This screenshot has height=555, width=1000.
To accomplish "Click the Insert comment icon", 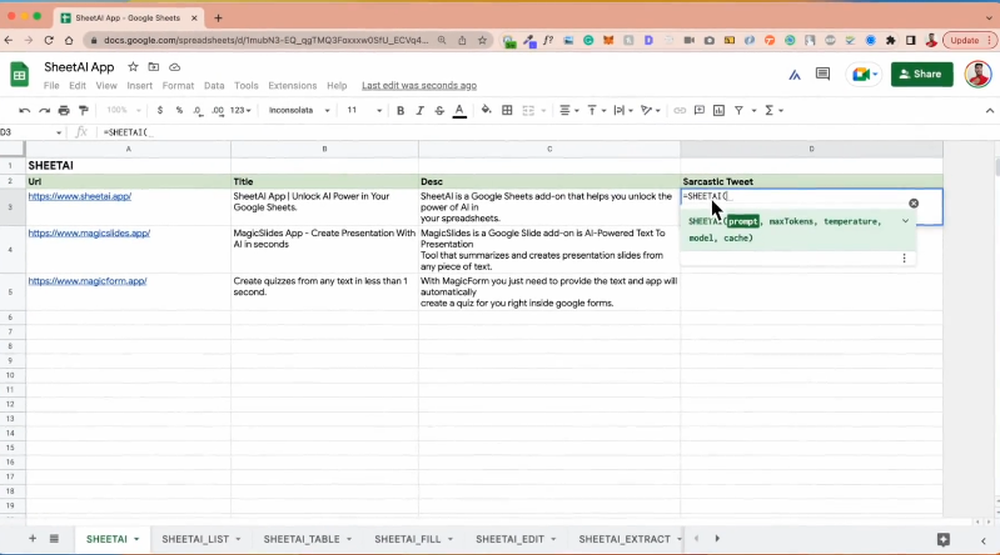I will [699, 110].
